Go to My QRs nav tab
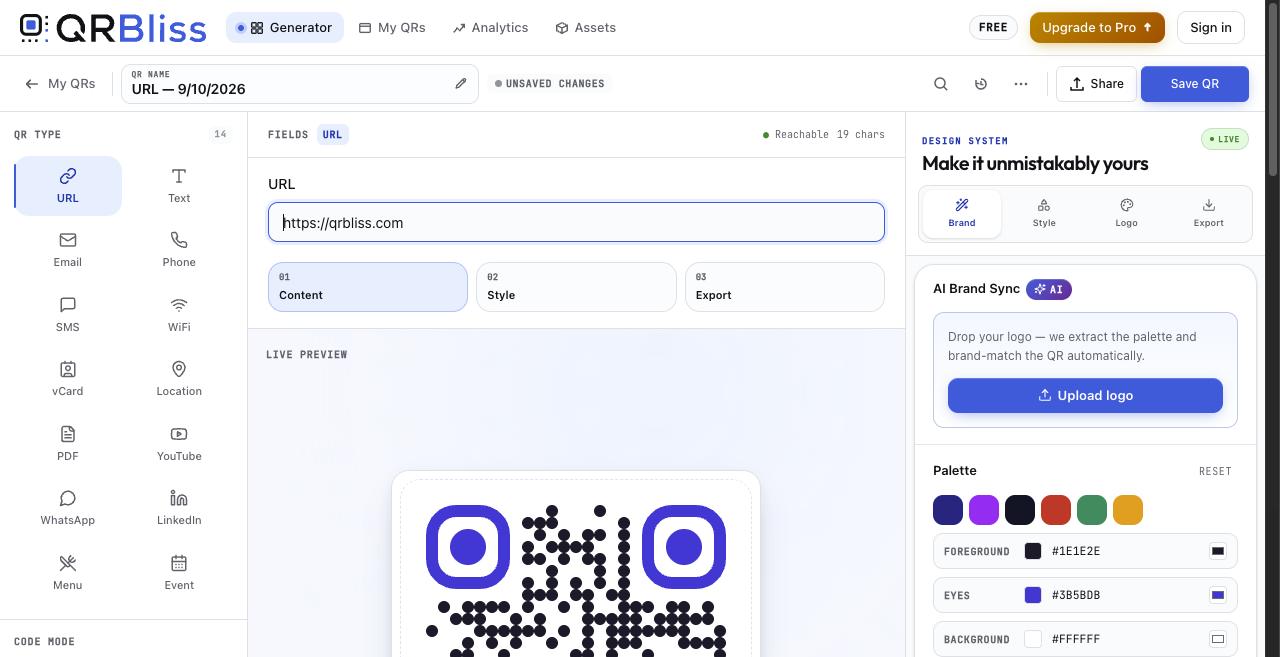 click(x=392, y=28)
